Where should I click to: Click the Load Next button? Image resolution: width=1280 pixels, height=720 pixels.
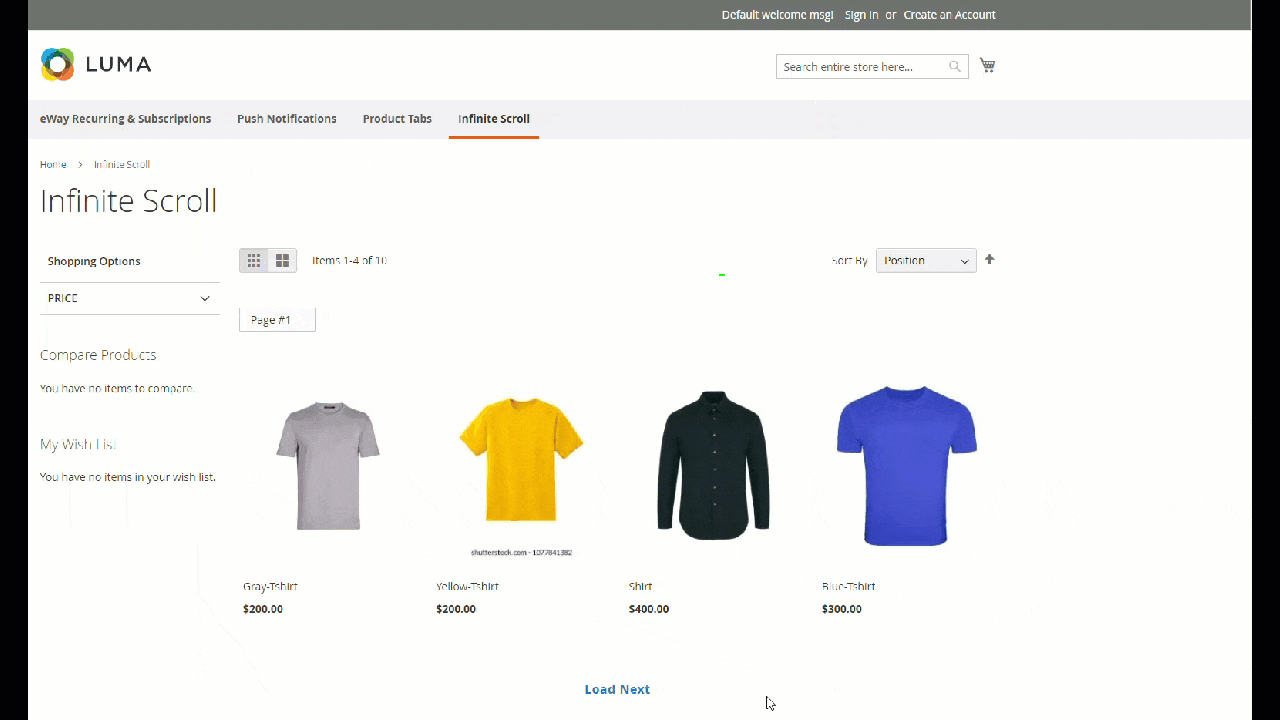617,689
